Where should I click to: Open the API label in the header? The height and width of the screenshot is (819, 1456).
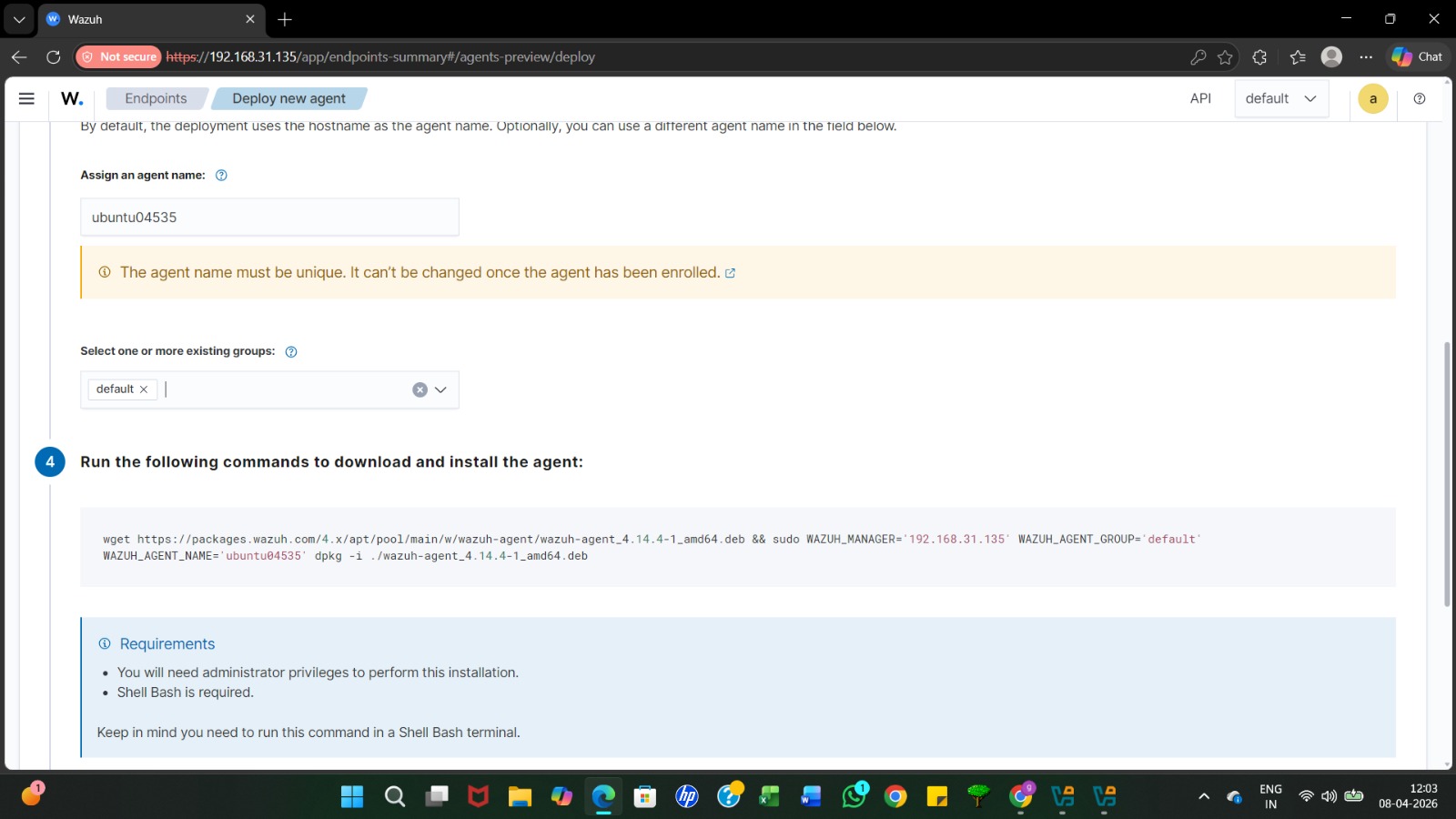1200,98
